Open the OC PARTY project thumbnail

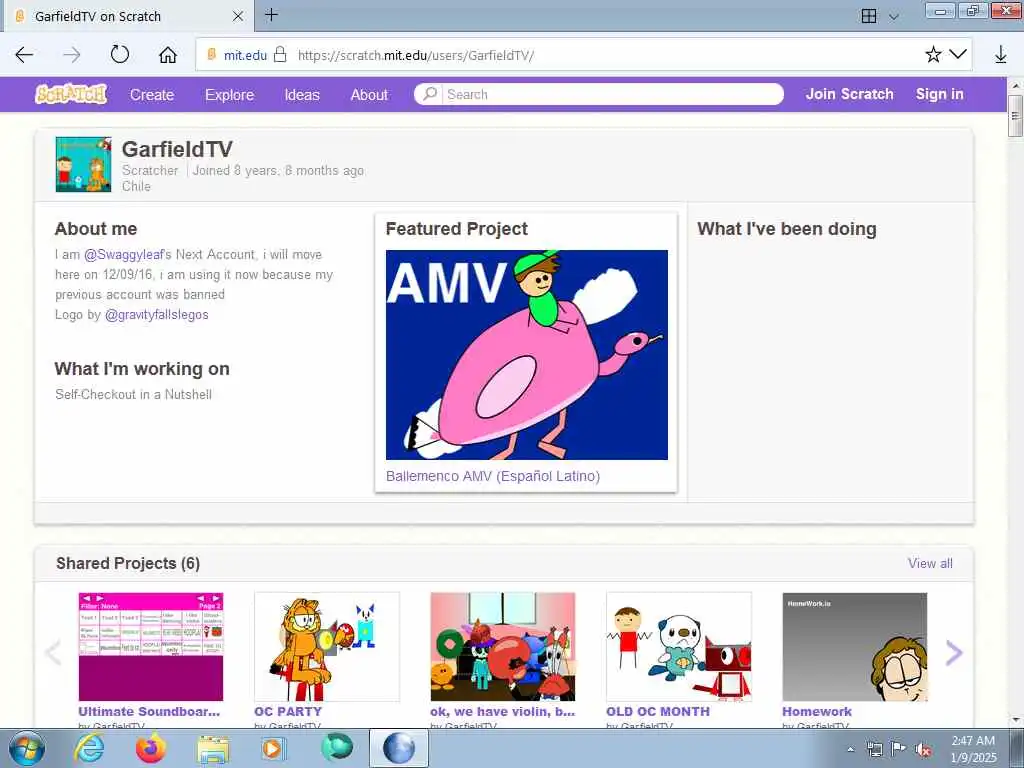pyautogui.click(x=327, y=647)
